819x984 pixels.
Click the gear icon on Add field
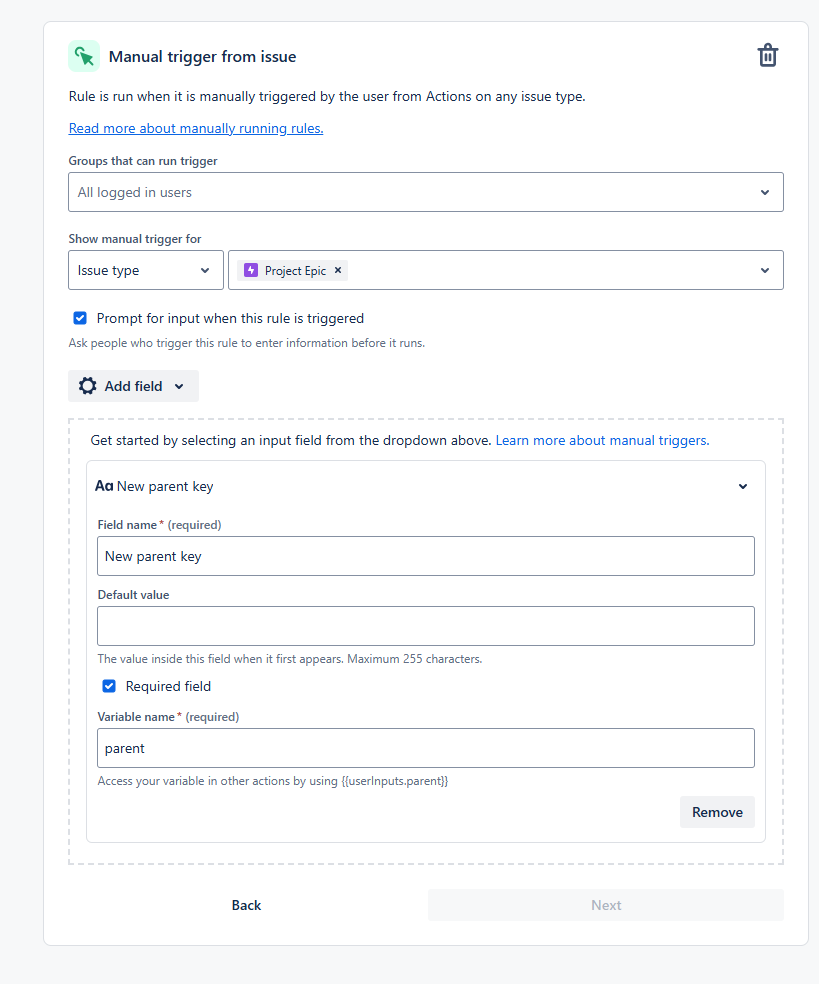(88, 386)
